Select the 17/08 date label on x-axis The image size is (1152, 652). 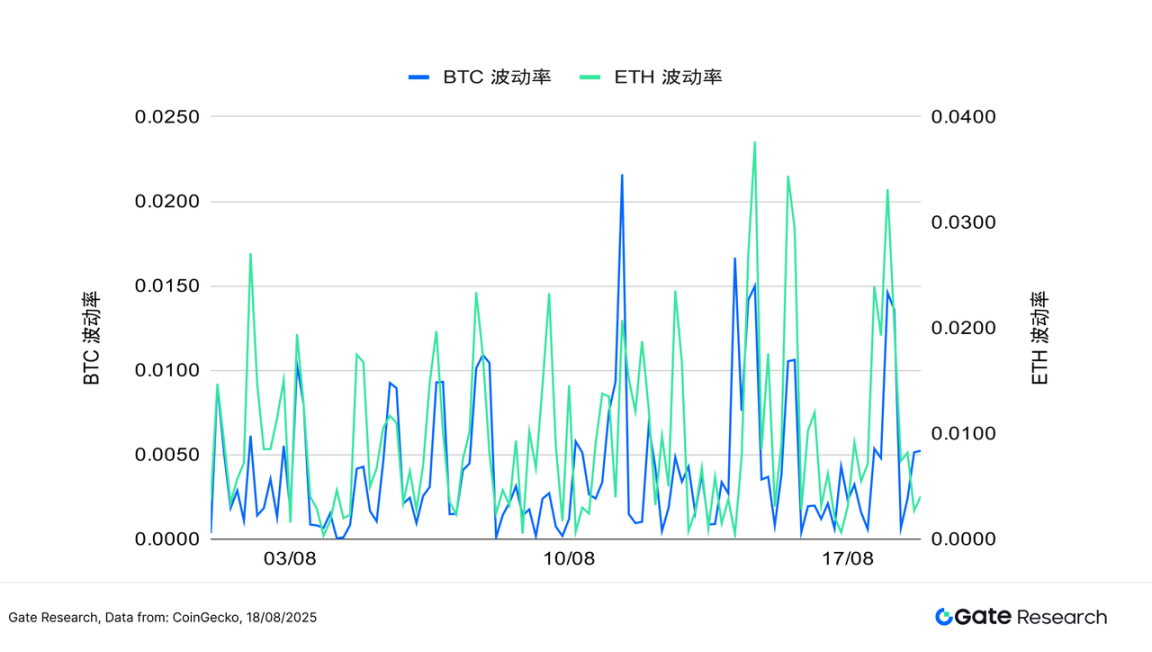tap(848, 559)
